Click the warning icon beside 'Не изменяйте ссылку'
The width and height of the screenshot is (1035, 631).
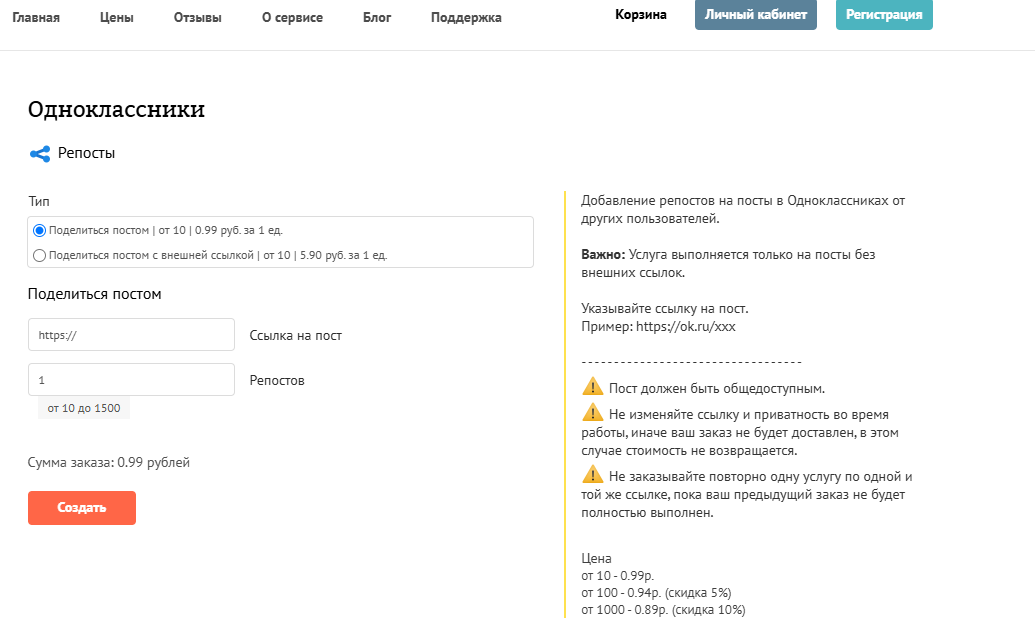point(592,413)
